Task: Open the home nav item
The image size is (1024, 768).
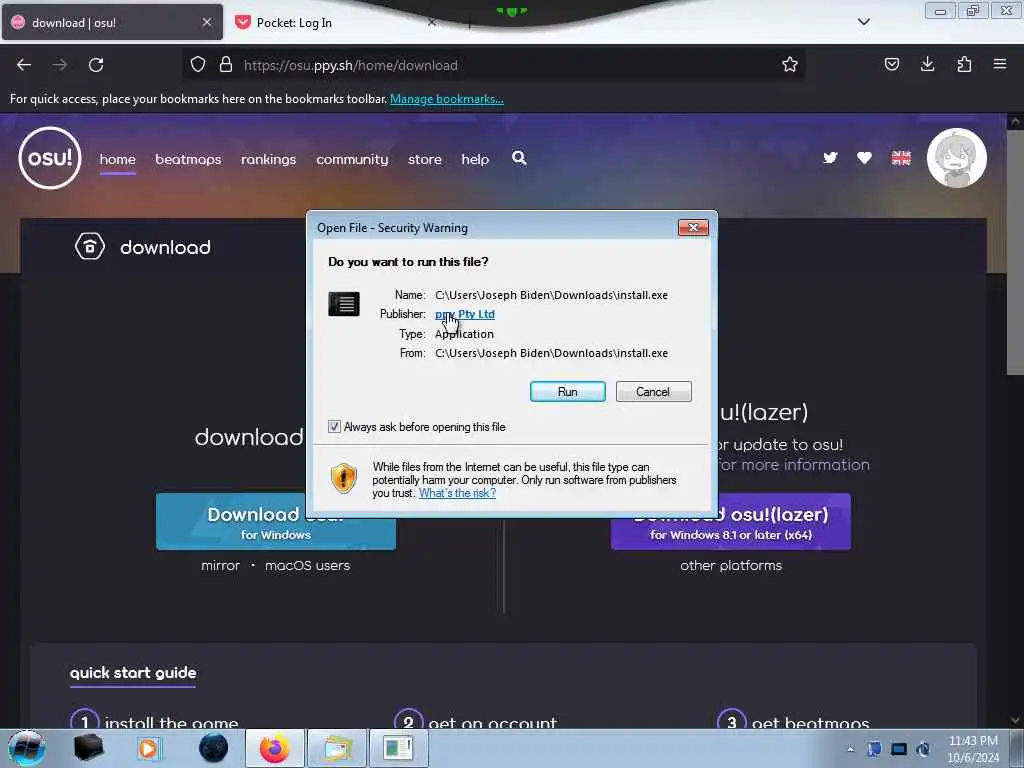Action: [x=118, y=159]
